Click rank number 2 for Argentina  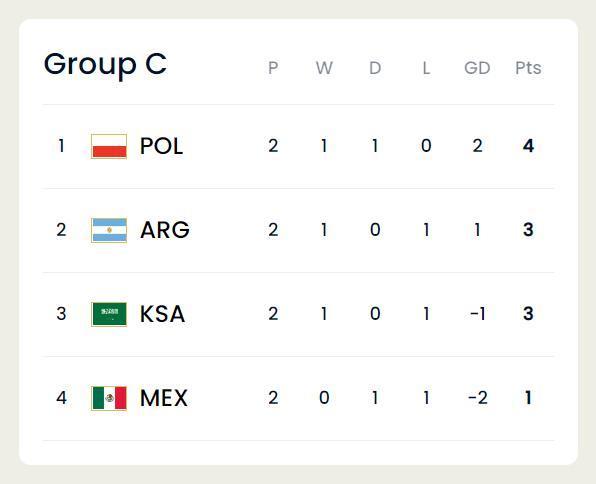click(61, 230)
